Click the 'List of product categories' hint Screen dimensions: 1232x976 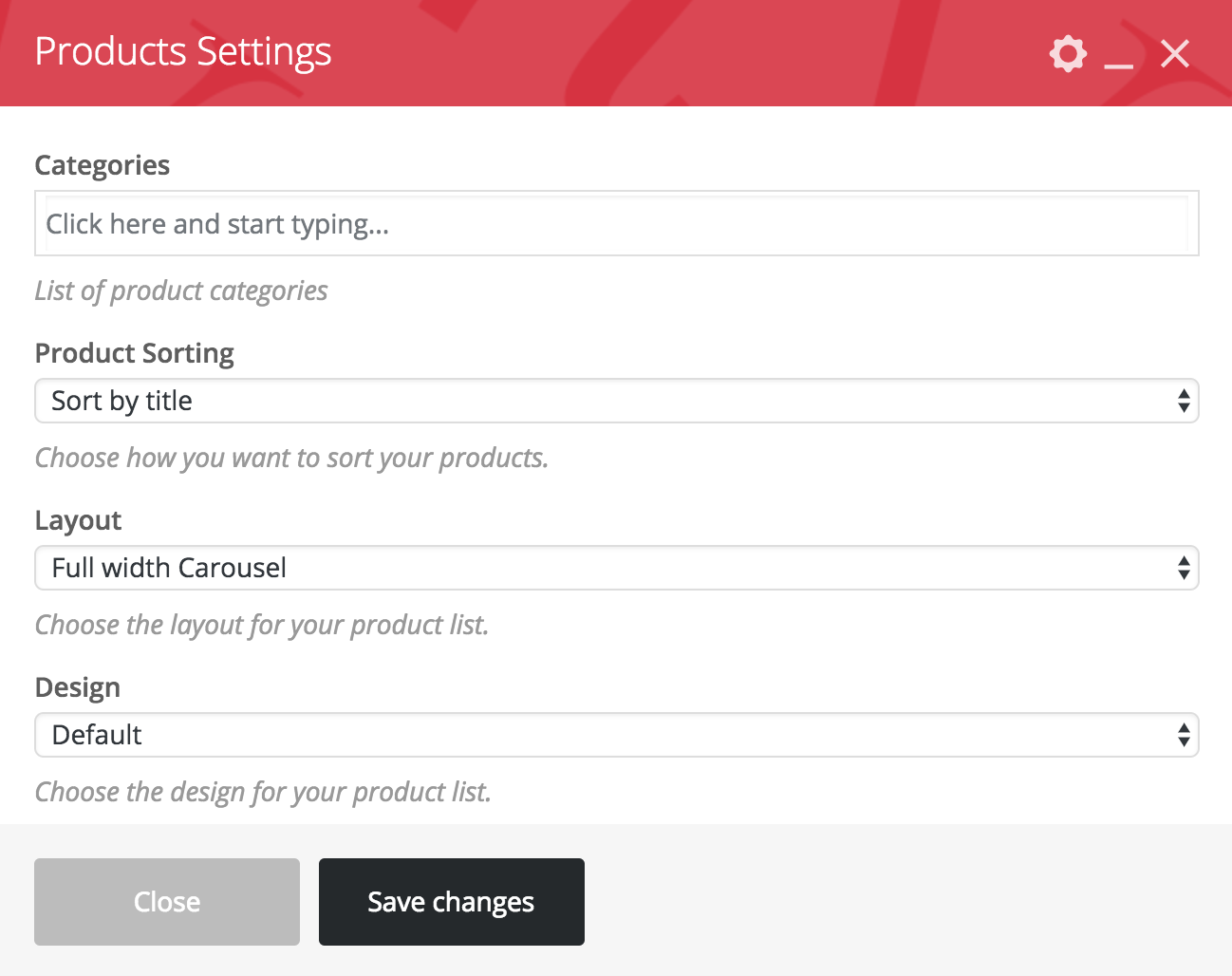click(181, 291)
